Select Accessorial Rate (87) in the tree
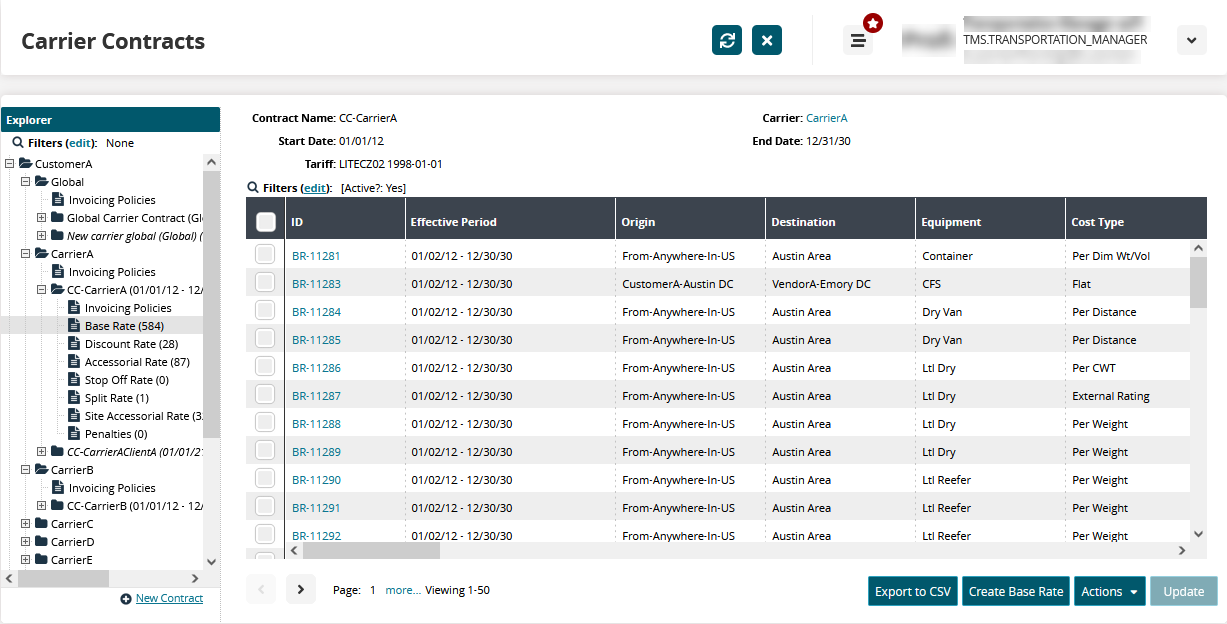Screen dimensions: 1227x624 point(137,362)
